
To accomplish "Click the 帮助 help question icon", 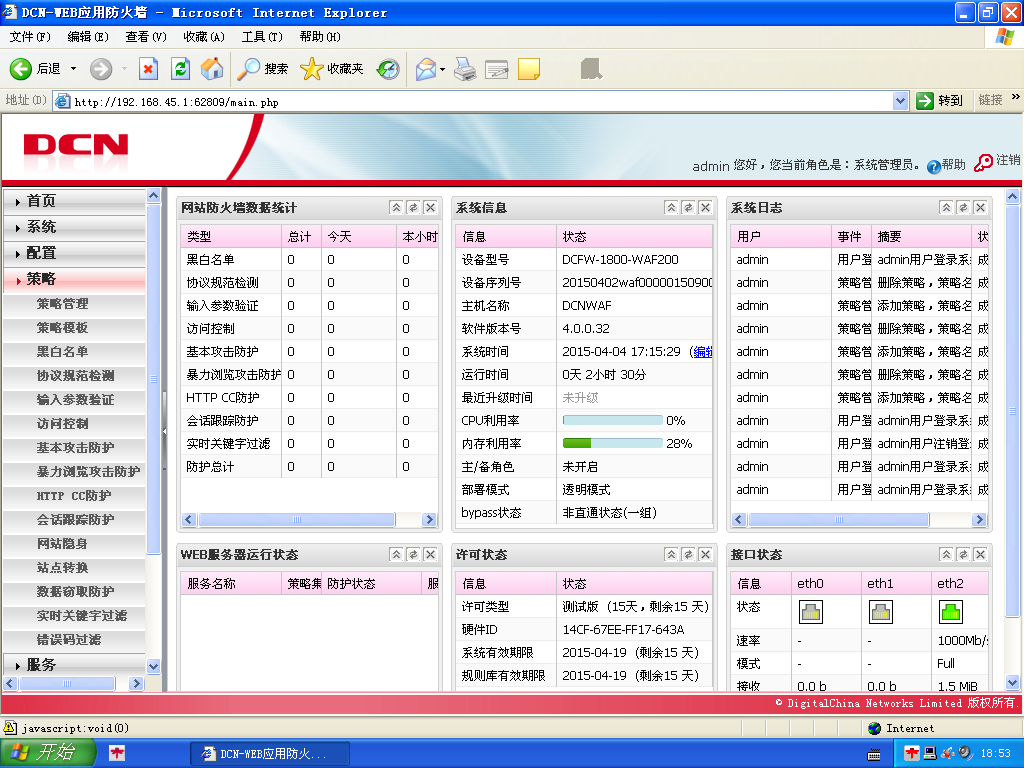I will pos(934,167).
